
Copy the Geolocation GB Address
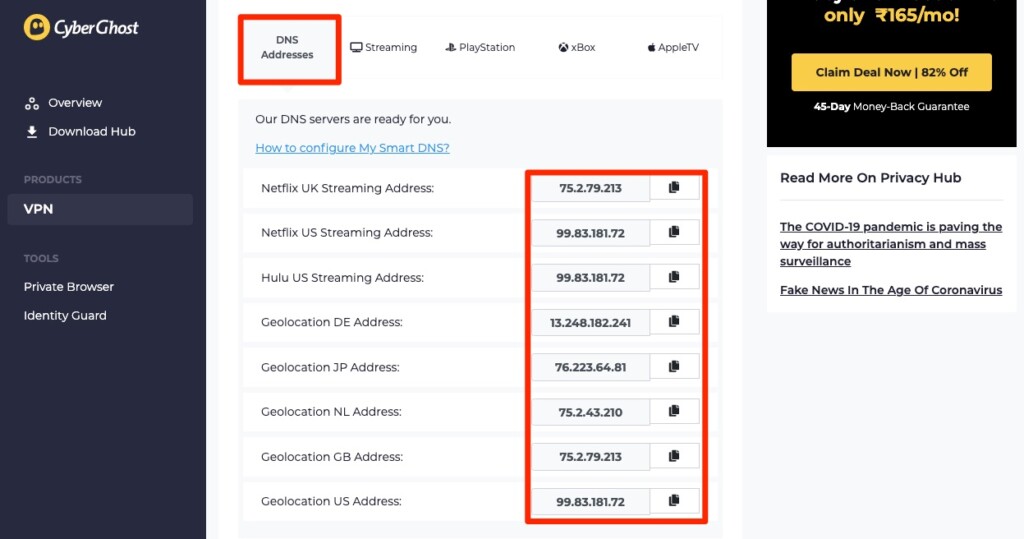point(674,456)
